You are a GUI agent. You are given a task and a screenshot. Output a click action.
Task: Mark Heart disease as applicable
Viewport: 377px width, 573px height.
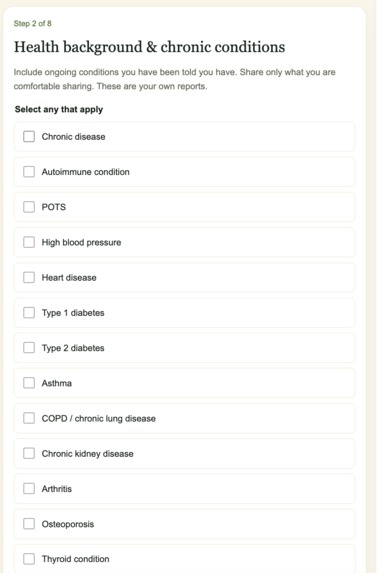pyautogui.click(x=29, y=277)
